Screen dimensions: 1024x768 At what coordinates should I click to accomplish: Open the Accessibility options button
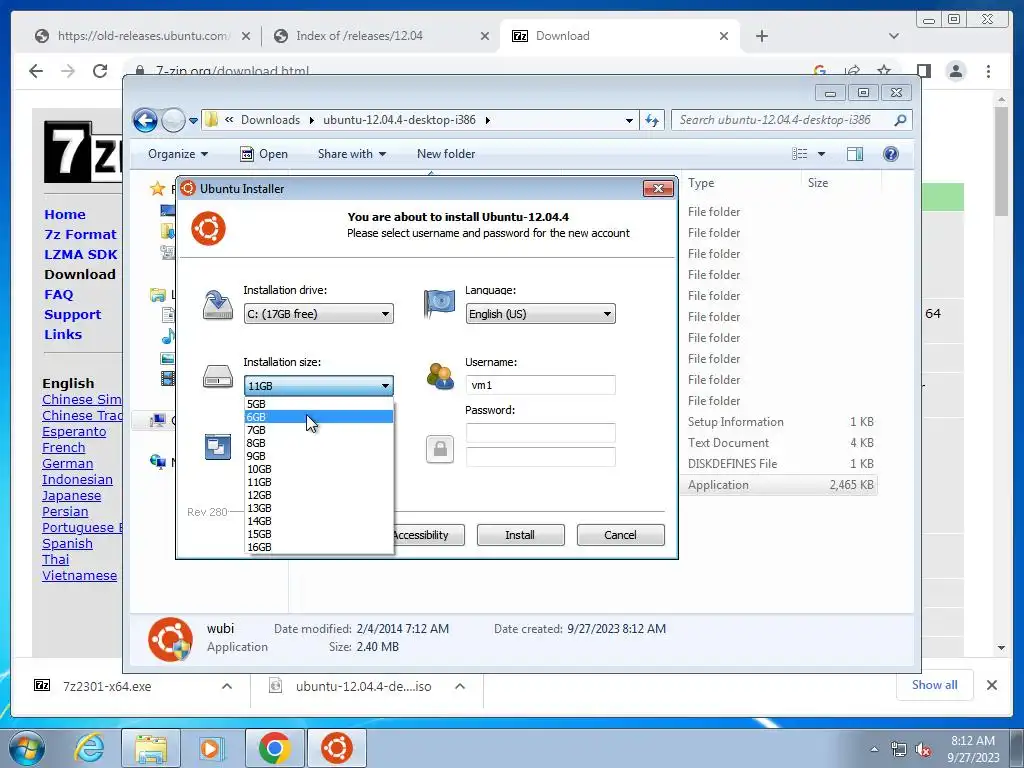coord(428,535)
